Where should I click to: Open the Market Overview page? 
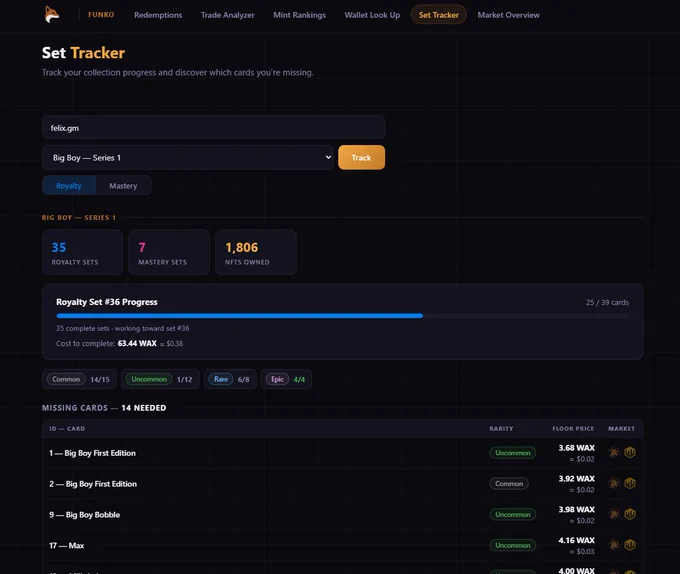[x=509, y=15]
